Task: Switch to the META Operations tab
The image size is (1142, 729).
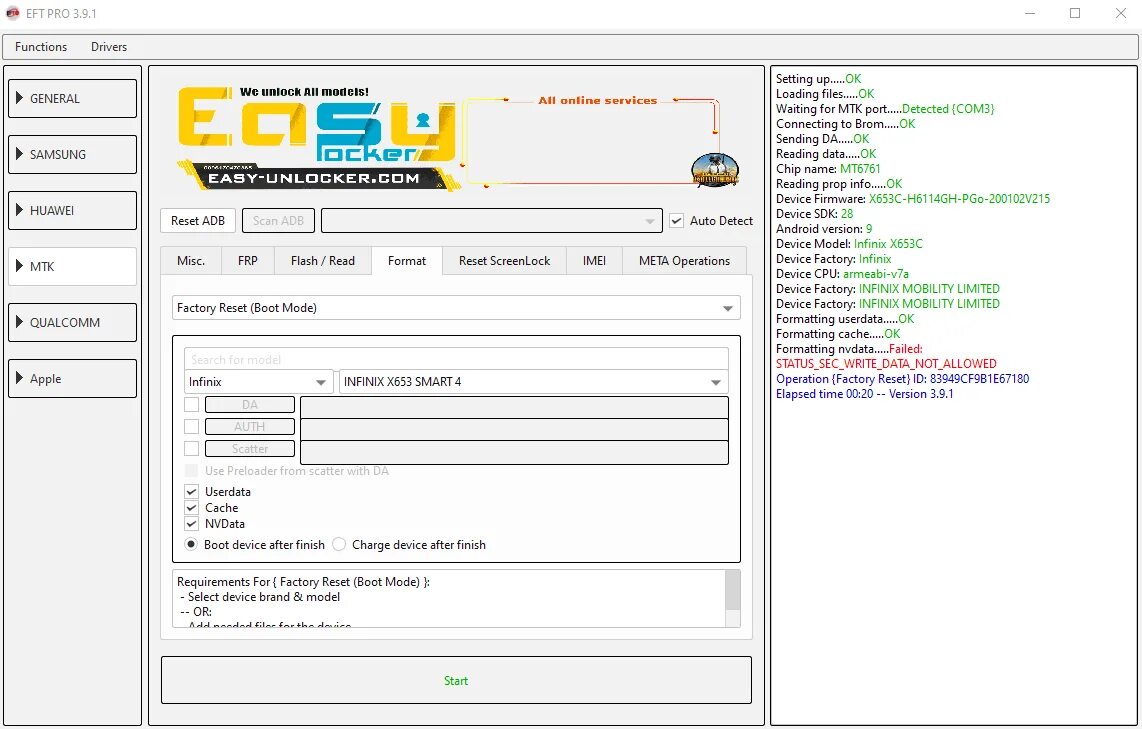Action: [x=684, y=261]
